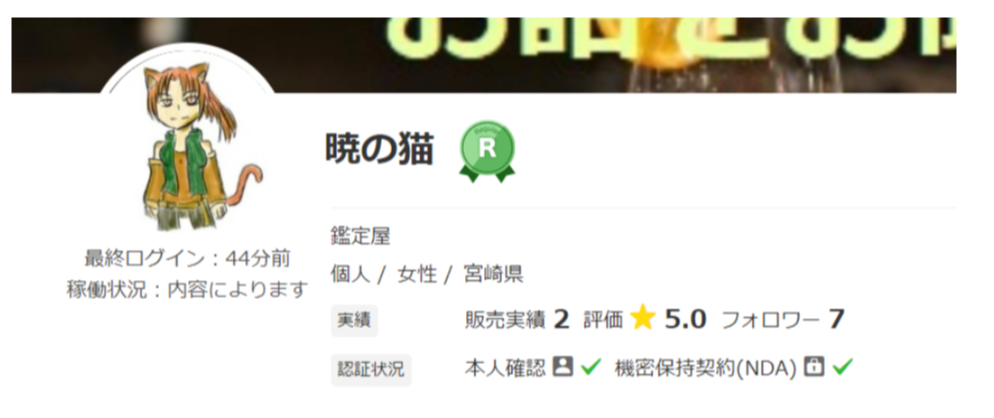Click the green checkmark after 本人確認

tap(590, 366)
